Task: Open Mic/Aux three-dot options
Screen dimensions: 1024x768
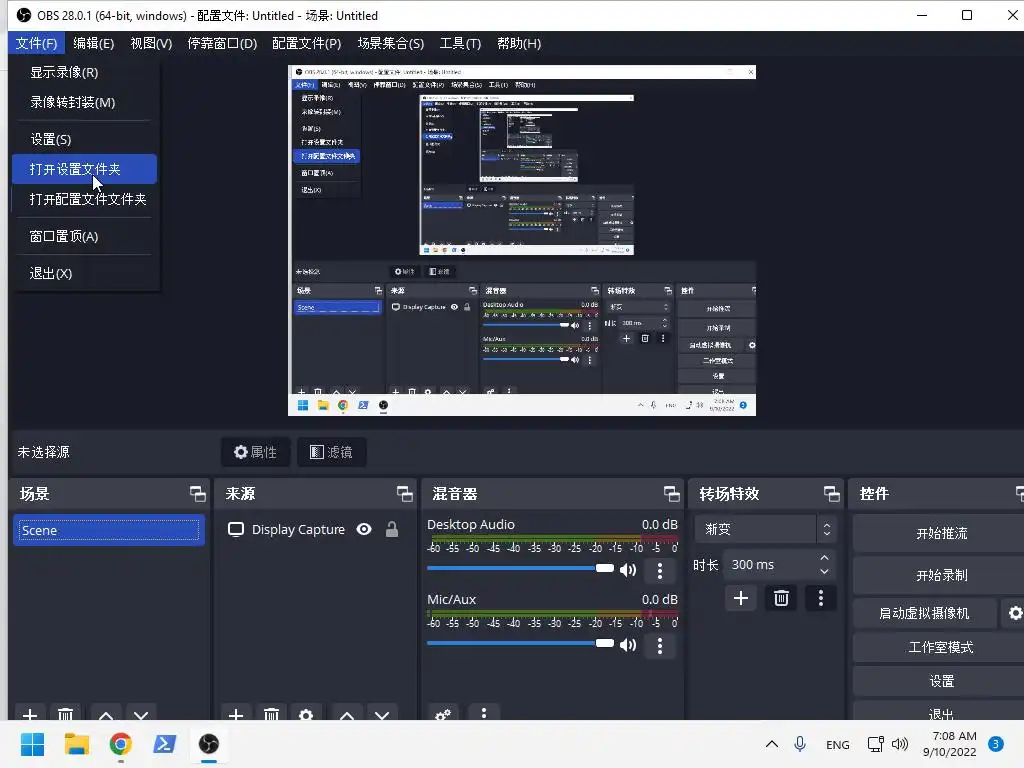Action: point(660,646)
